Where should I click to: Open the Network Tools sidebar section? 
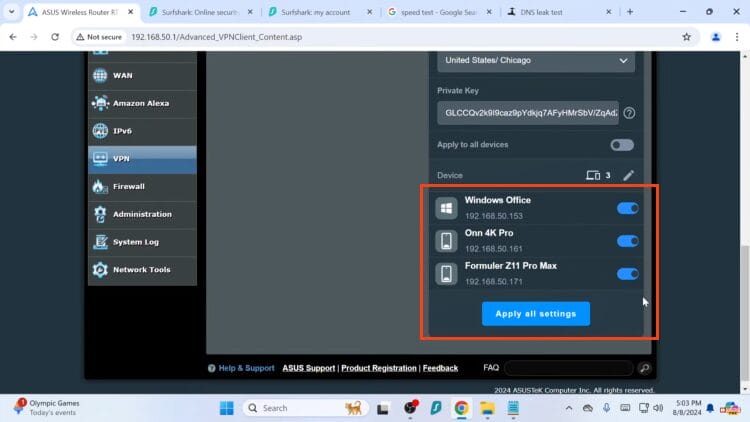[142, 270]
